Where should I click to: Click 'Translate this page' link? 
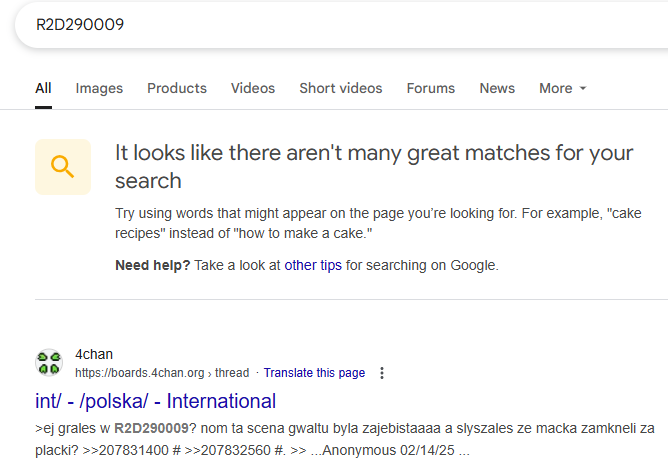(314, 373)
